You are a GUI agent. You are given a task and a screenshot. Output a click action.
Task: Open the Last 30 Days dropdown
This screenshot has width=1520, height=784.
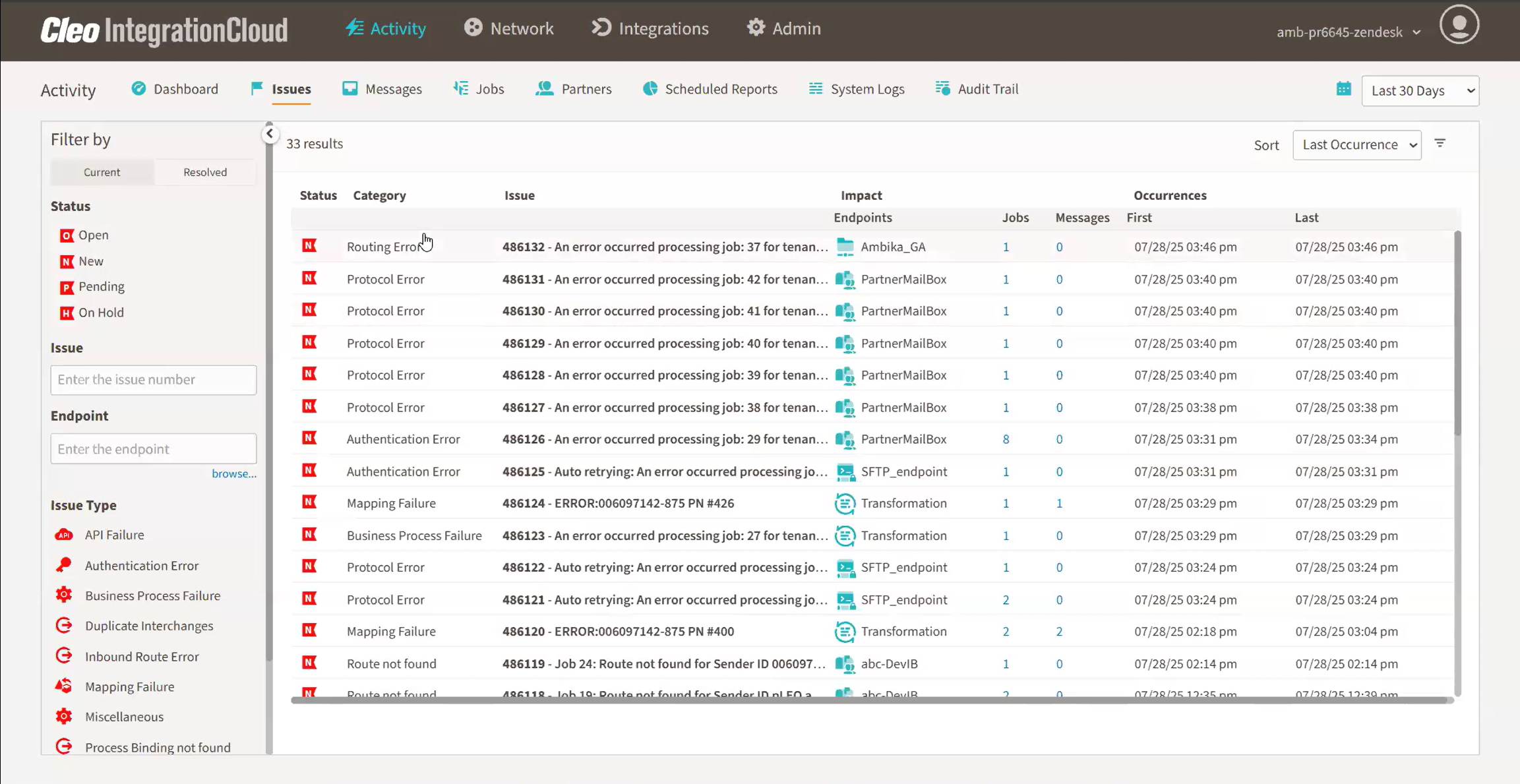(x=1420, y=90)
